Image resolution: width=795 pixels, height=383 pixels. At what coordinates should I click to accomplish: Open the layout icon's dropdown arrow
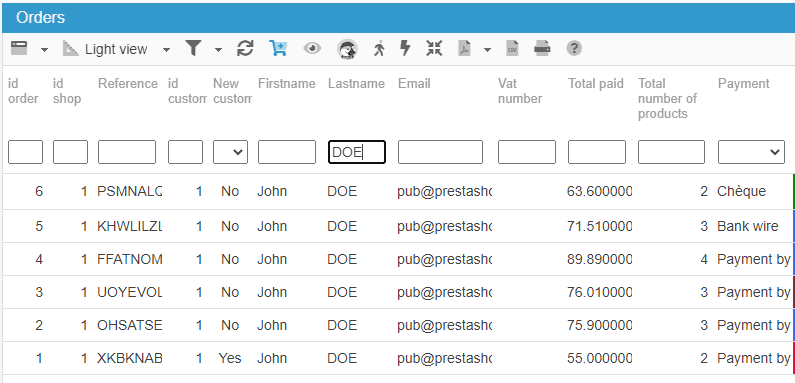click(44, 50)
